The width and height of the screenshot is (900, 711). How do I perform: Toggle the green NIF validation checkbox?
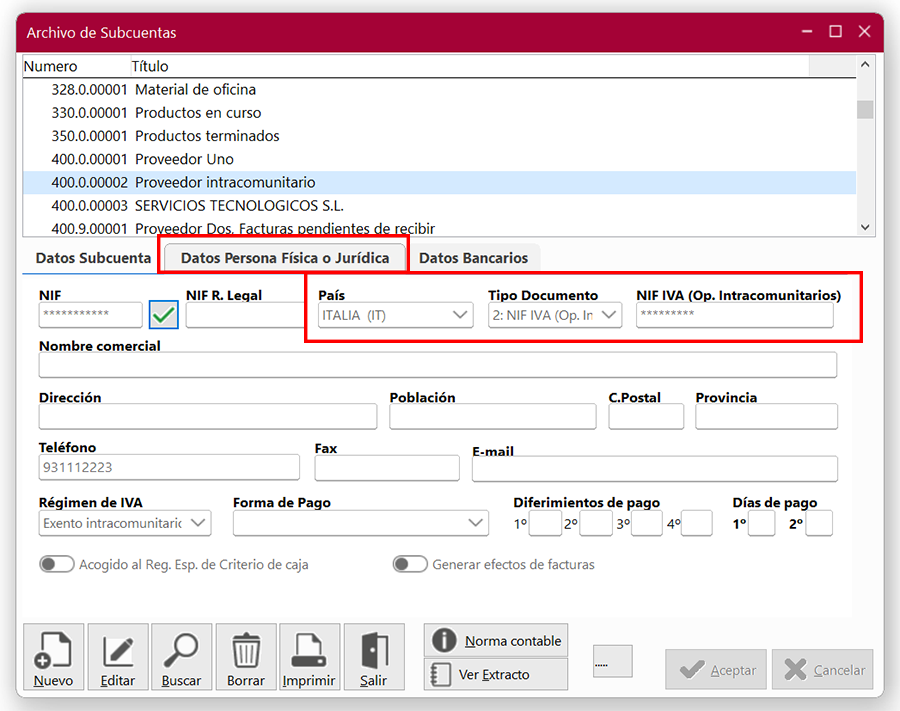(x=164, y=315)
